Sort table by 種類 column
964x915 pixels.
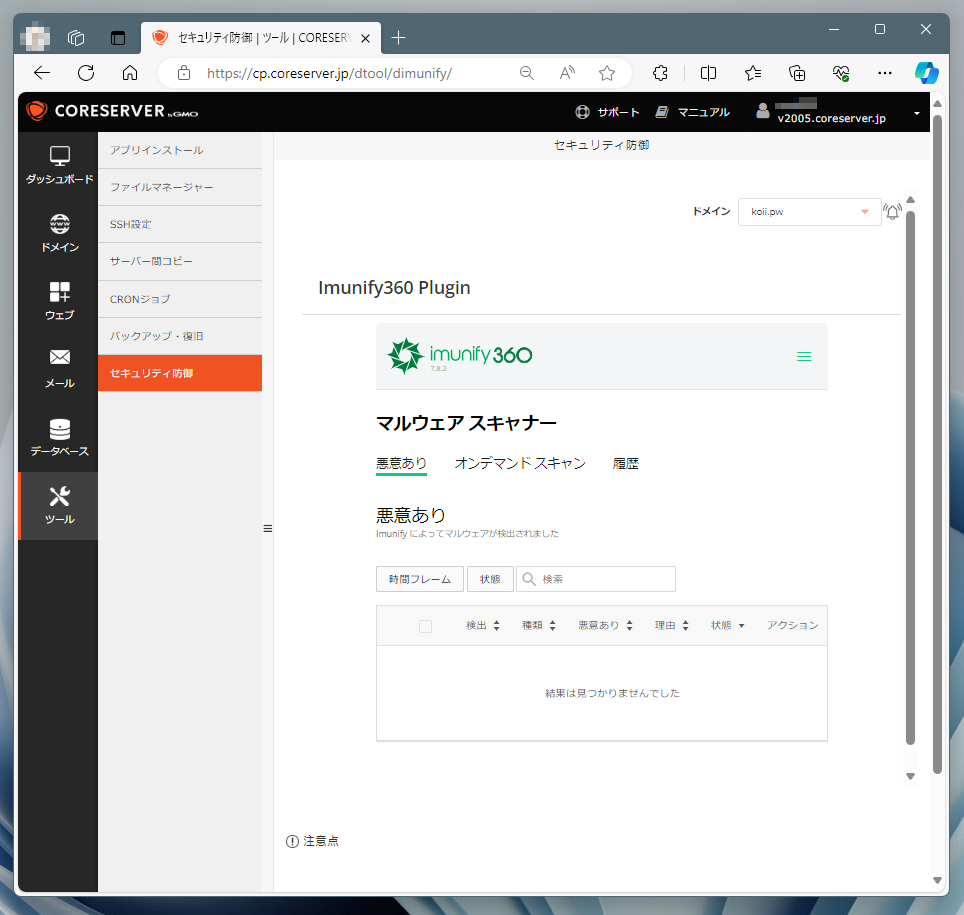pos(539,625)
